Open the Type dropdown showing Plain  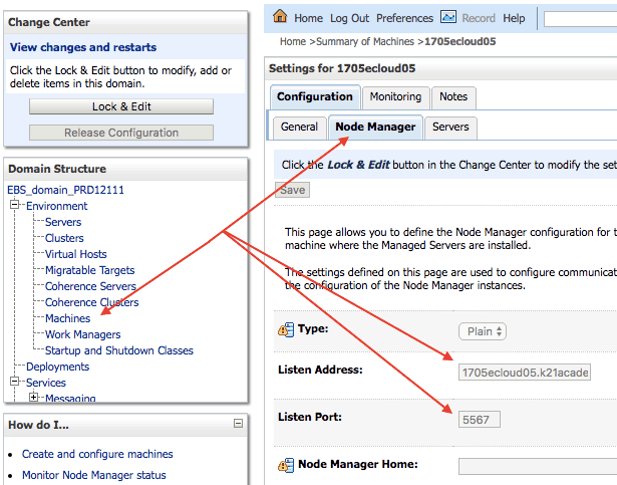482,331
